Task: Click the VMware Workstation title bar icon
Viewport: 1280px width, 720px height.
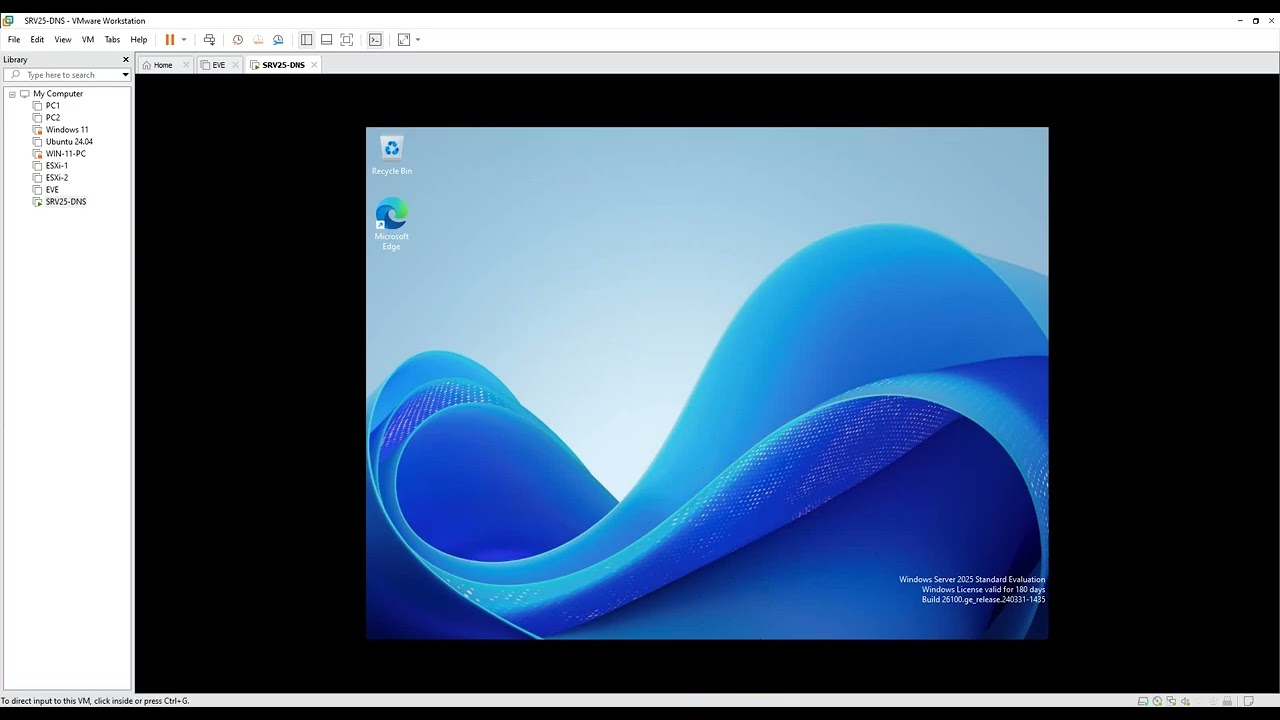Action: click(x=9, y=20)
